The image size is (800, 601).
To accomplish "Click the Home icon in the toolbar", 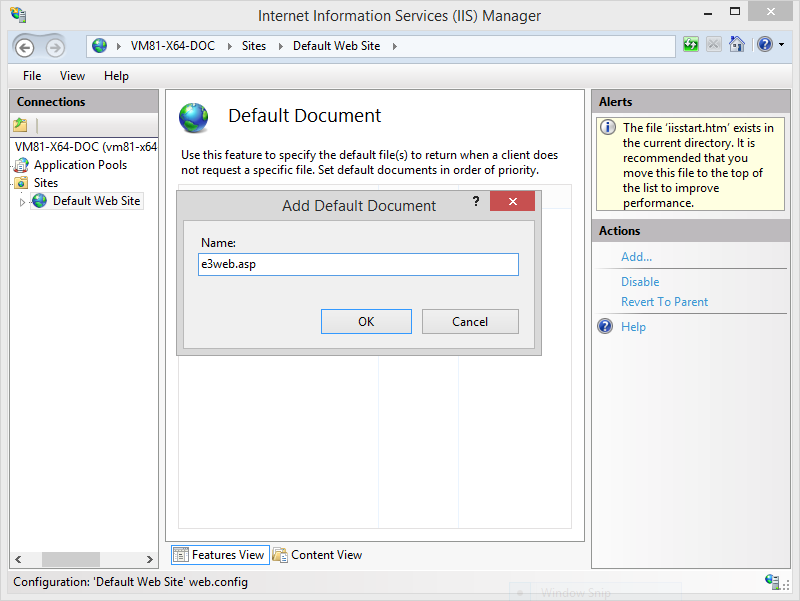I will (x=737, y=45).
